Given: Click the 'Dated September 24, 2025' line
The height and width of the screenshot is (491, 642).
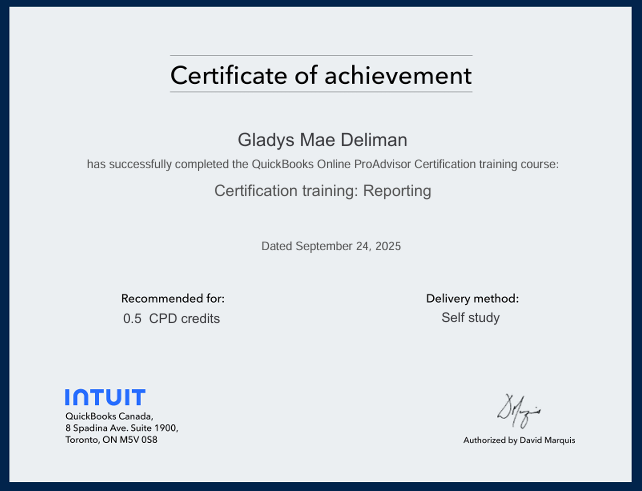Looking at the screenshot, I should point(331,246).
